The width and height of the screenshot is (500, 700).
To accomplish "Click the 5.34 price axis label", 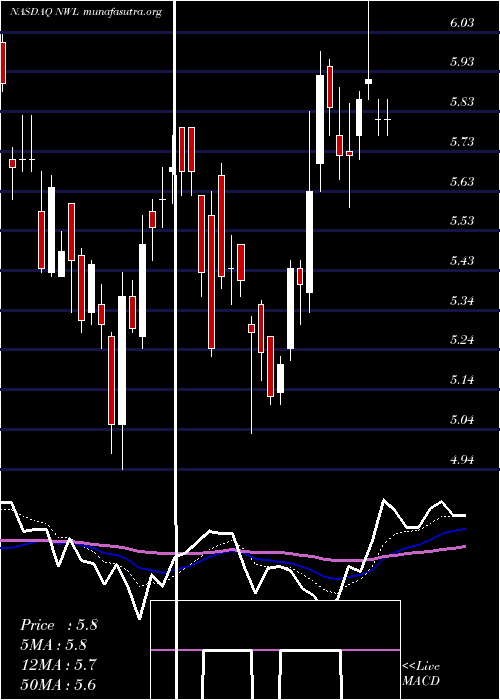I will point(462,300).
